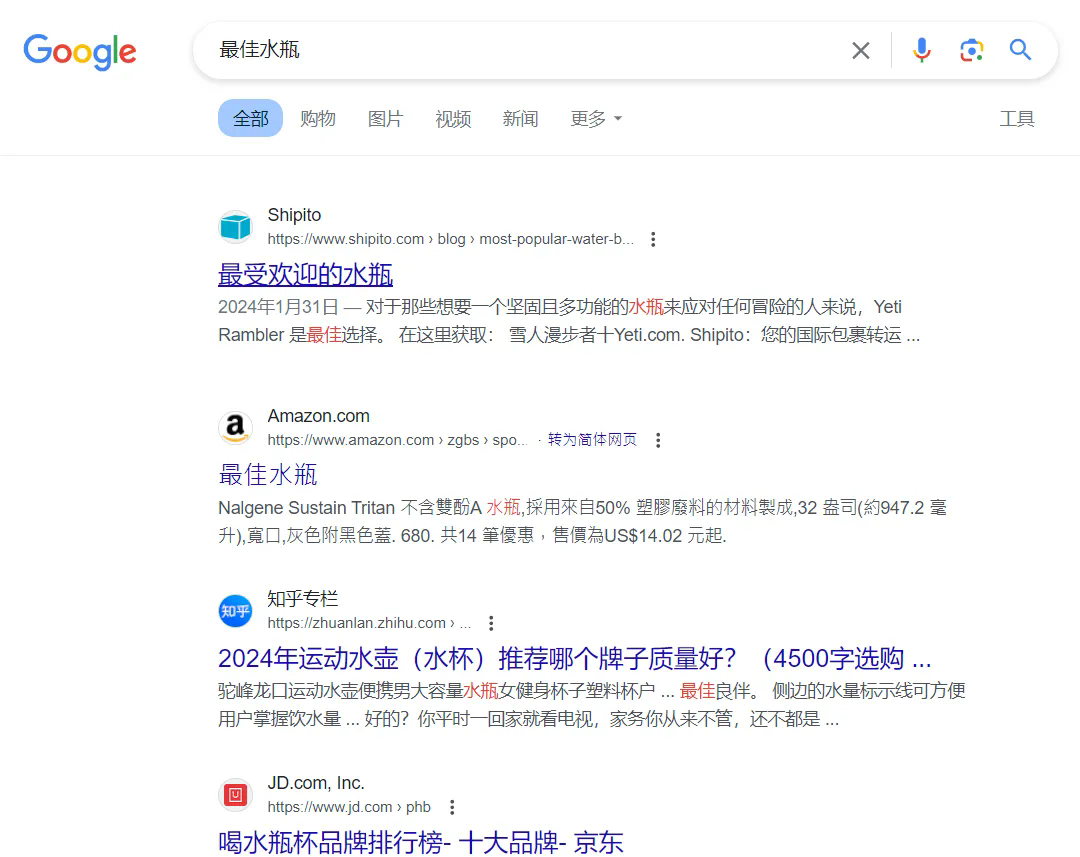The height and width of the screenshot is (857, 1080).
Task: Click the amazon.com URL breadcrumb
Action: coord(397,440)
